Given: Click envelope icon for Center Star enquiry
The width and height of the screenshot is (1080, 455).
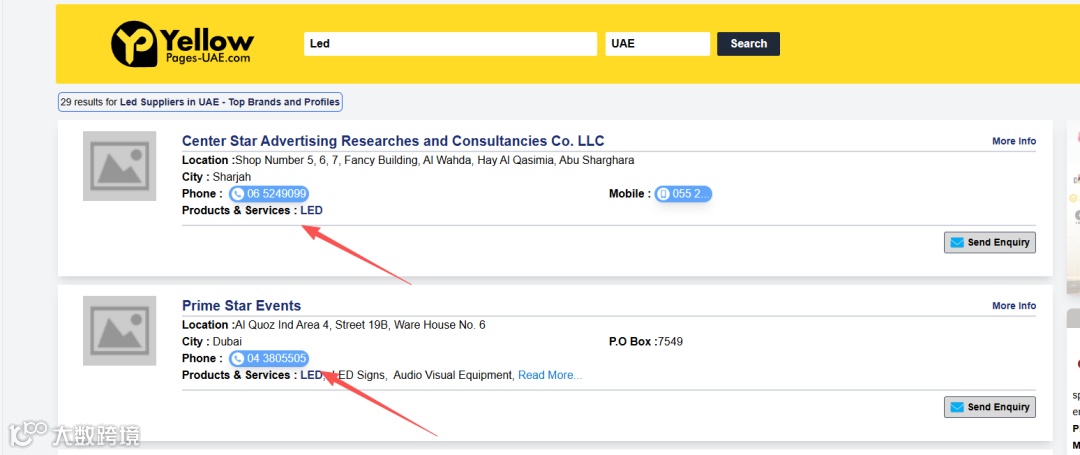Looking at the screenshot, I should 957,242.
